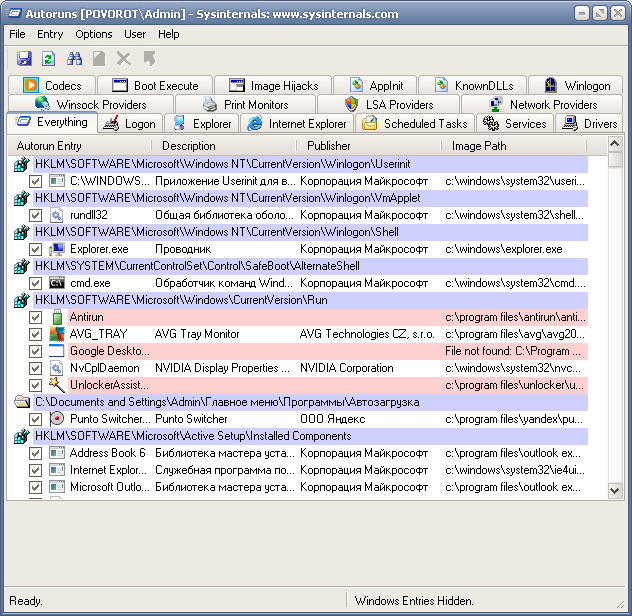The image size is (632, 616).
Task: Select the UnlockerAssistant wand icon
Action: [x=57, y=385]
